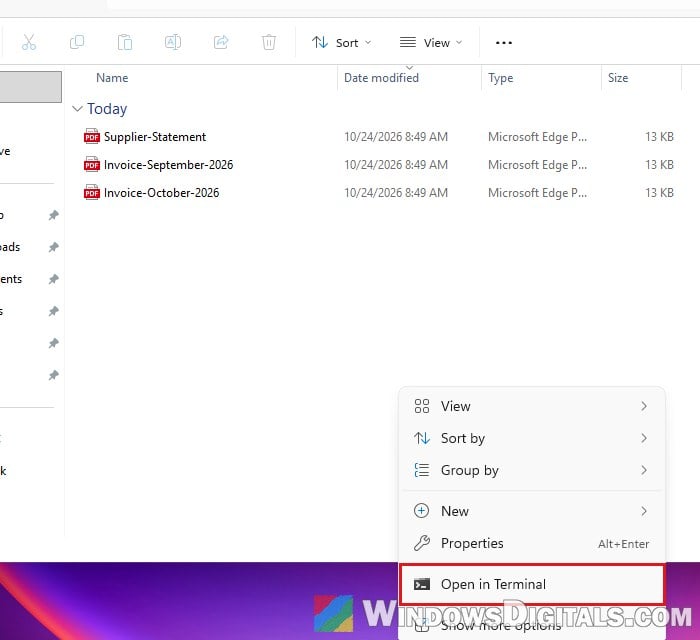Click the PDF icon of Supplier-Statement
Viewport: 700px width, 640px height.
[92, 137]
